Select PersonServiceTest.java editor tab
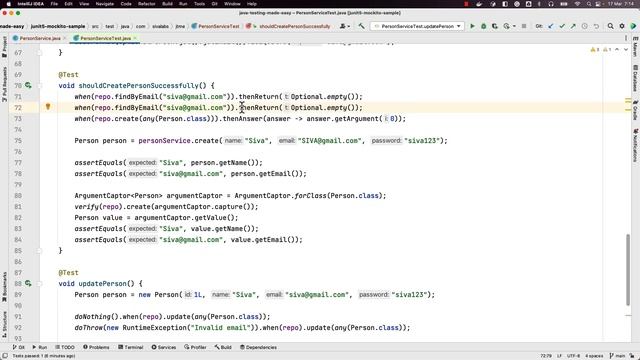 pos(105,38)
